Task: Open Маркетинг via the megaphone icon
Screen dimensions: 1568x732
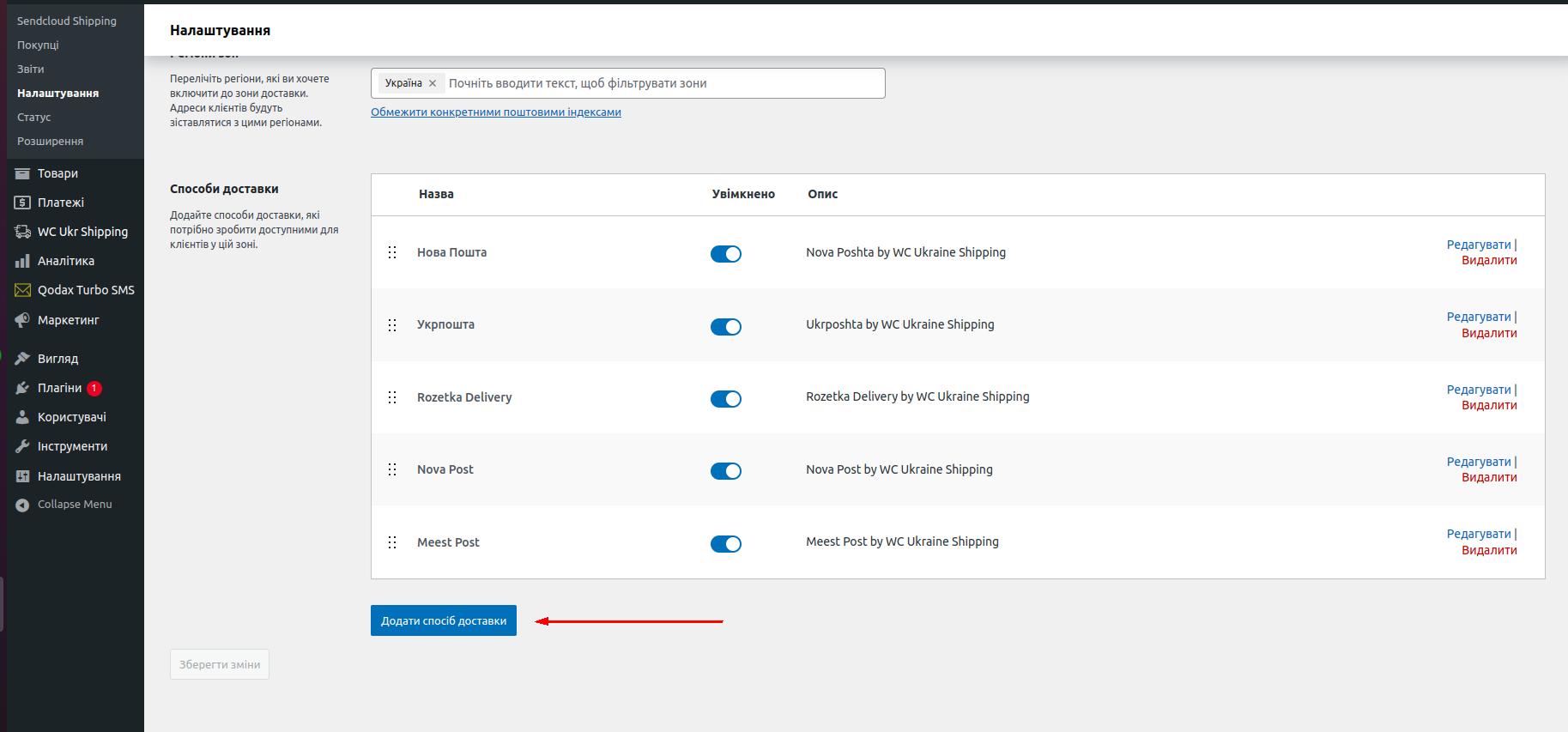Action: coord(22,320)
